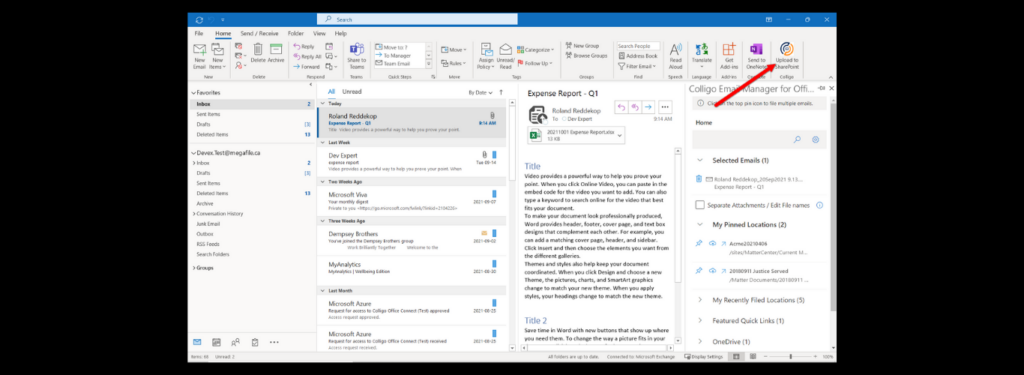The width and height of the screenshot is (1024, 375).
Task: Click the New Email button
Action: point(199,56)
